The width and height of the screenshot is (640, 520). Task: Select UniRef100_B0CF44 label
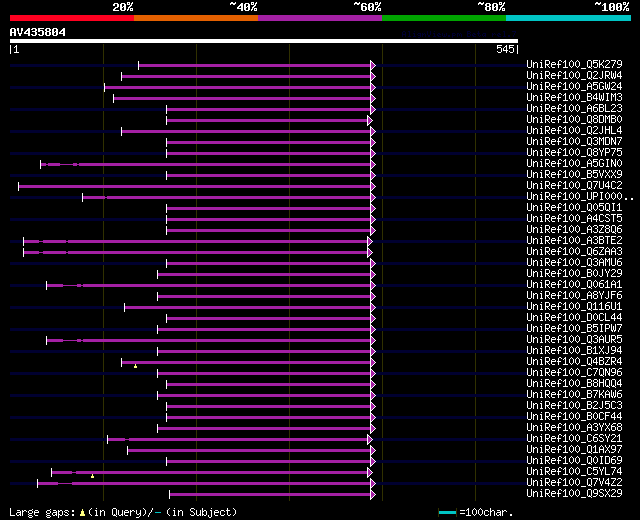[x=574, y=417]
